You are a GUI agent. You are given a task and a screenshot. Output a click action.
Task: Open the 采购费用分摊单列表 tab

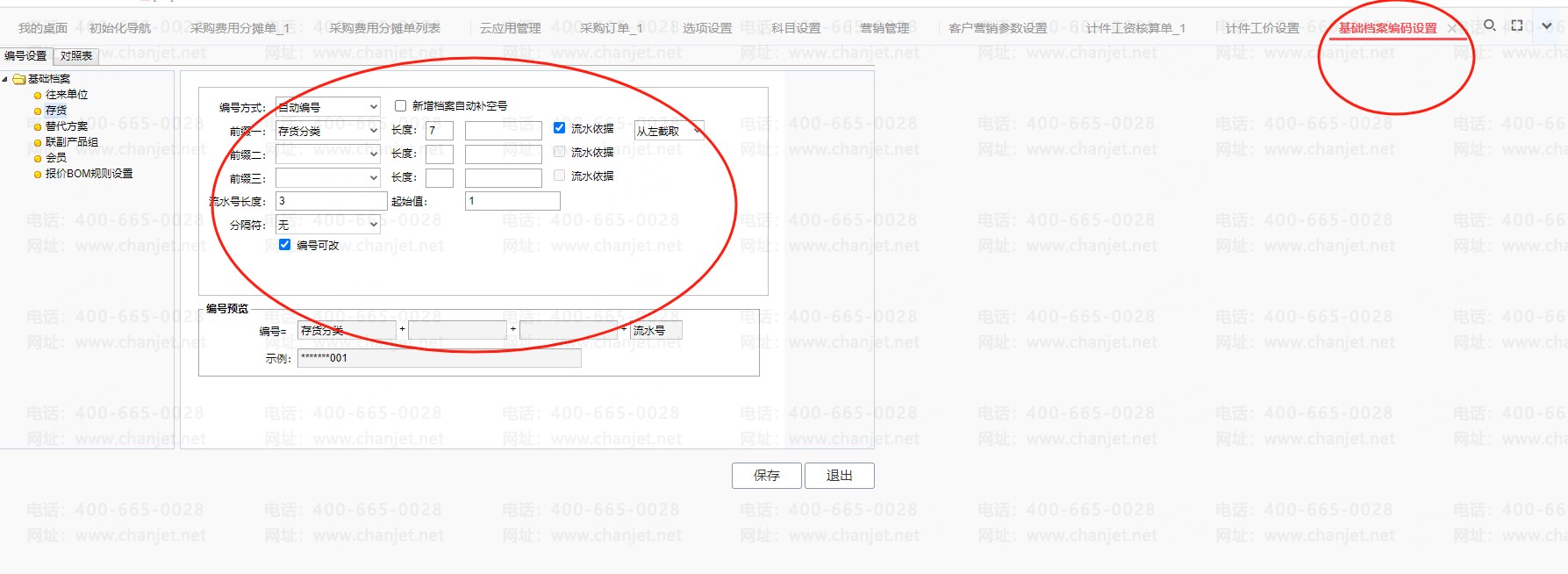(385, 28)
